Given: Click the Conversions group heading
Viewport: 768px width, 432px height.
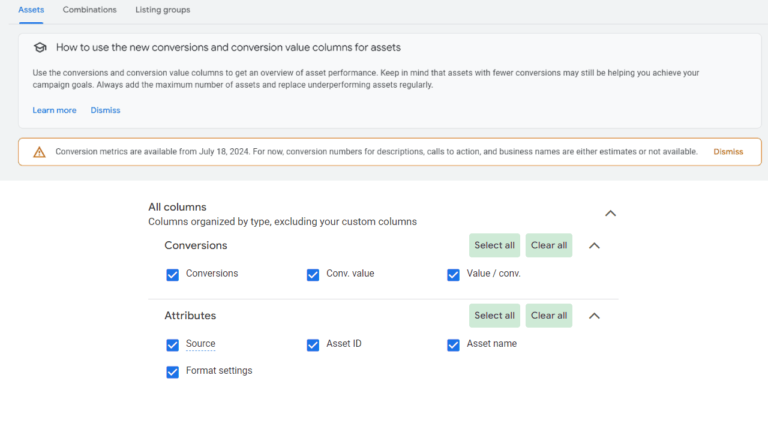Looking at the screenshot, I should [x=195, y=245].
